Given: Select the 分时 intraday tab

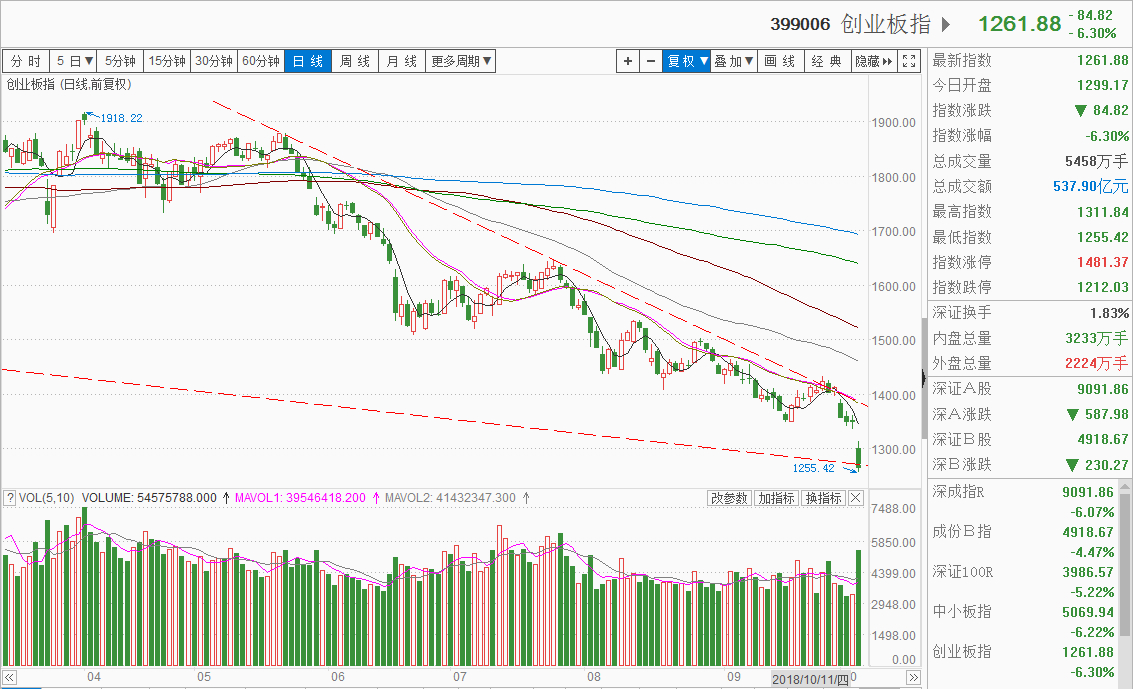Looking at the screenshot, I should pos(26,61).
